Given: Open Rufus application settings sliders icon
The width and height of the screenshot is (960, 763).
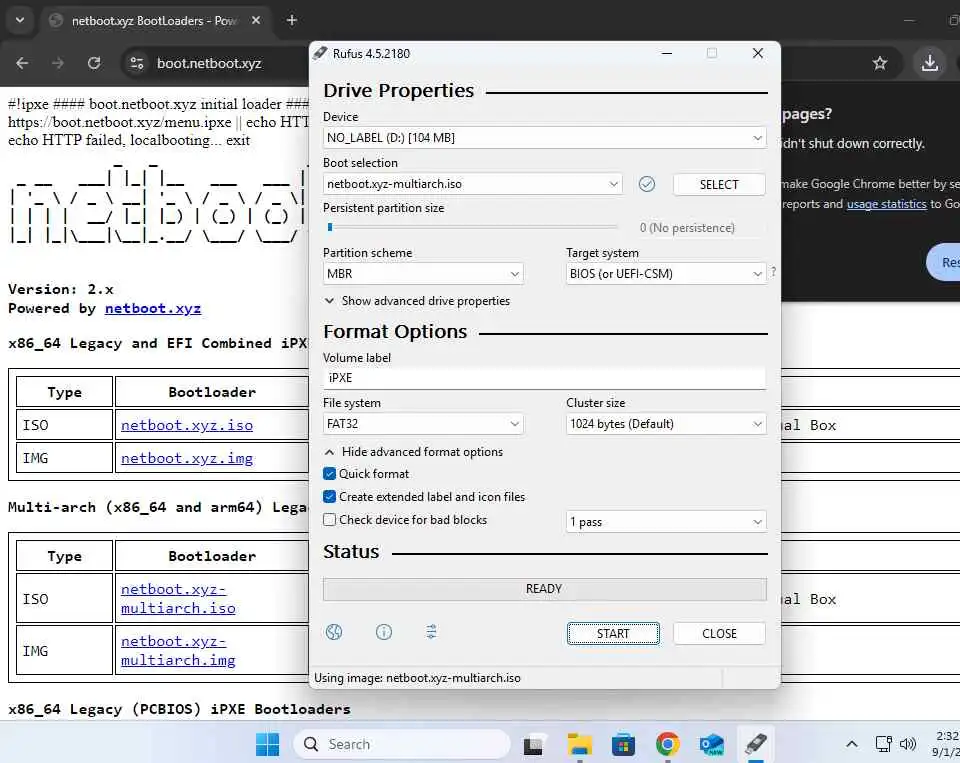Looking at the screenshot, I should click(432, 632).
